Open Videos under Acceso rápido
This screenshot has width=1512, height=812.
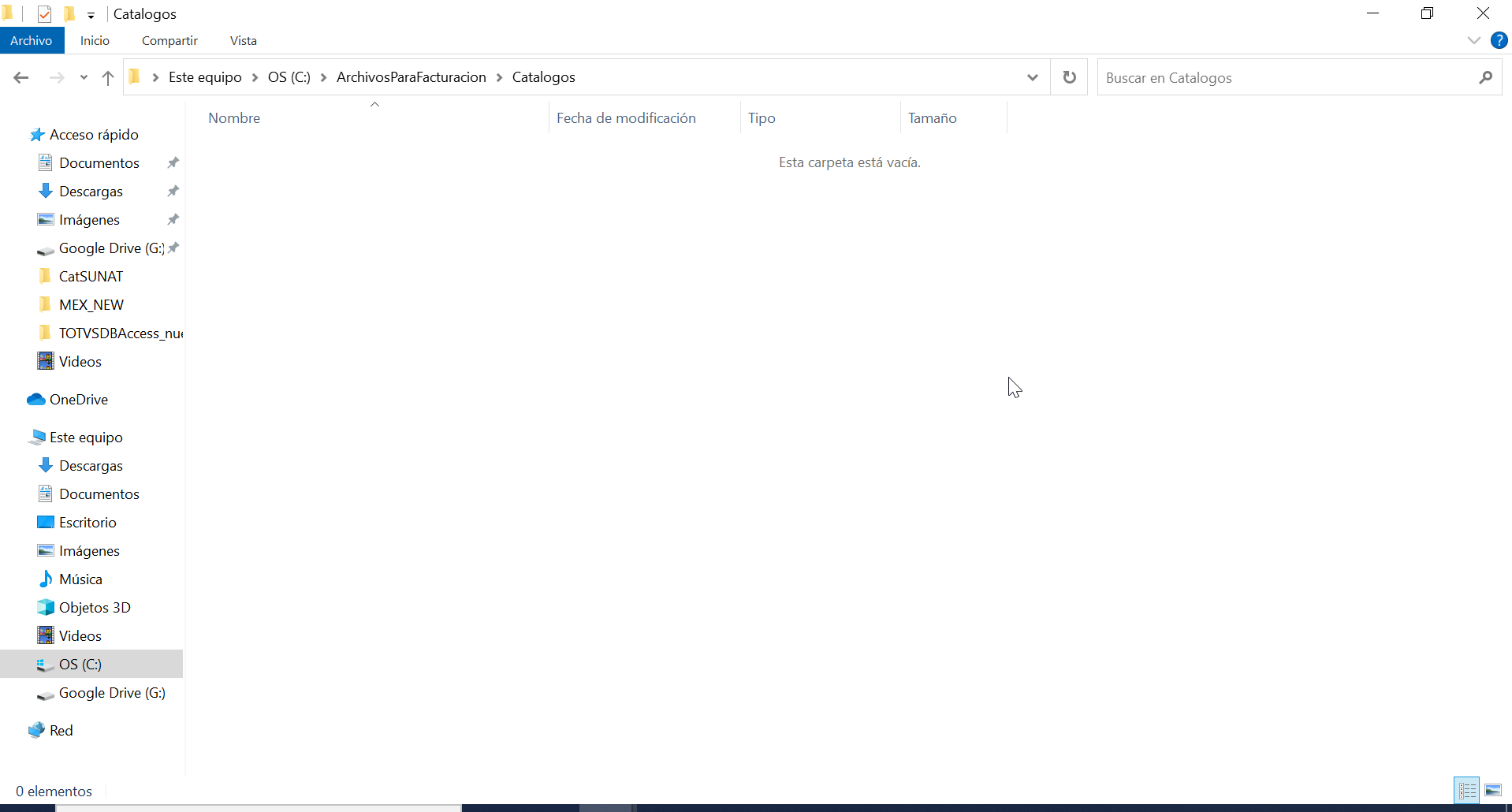[80, 362]
